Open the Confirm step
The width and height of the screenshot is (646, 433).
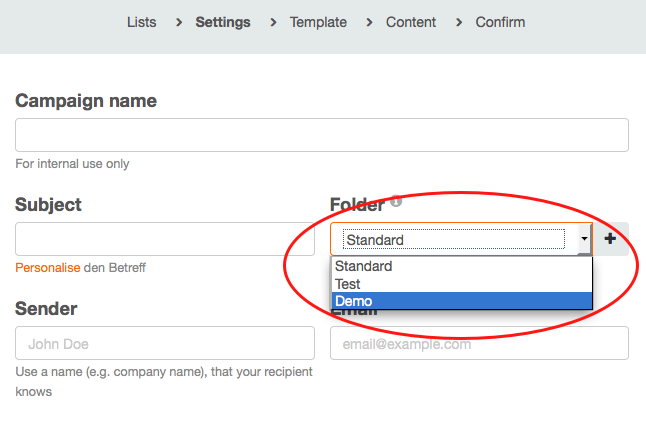click(500, 22)
